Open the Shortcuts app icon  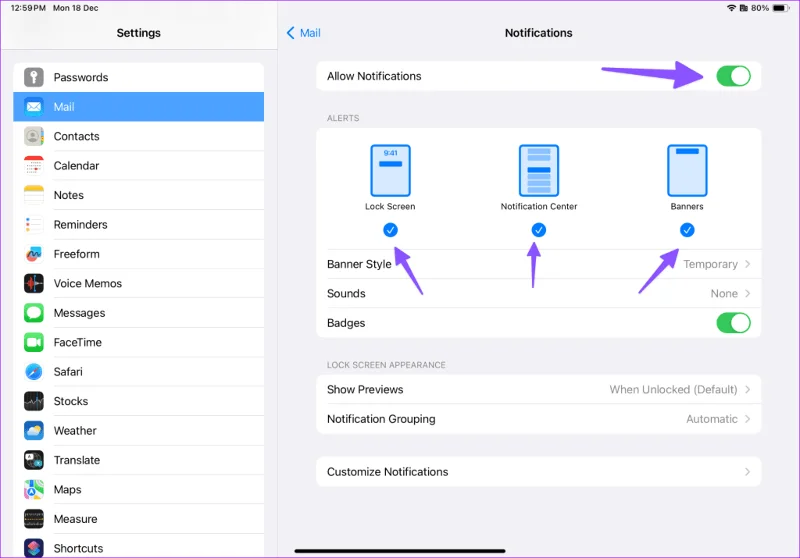(x=34, y=548)
